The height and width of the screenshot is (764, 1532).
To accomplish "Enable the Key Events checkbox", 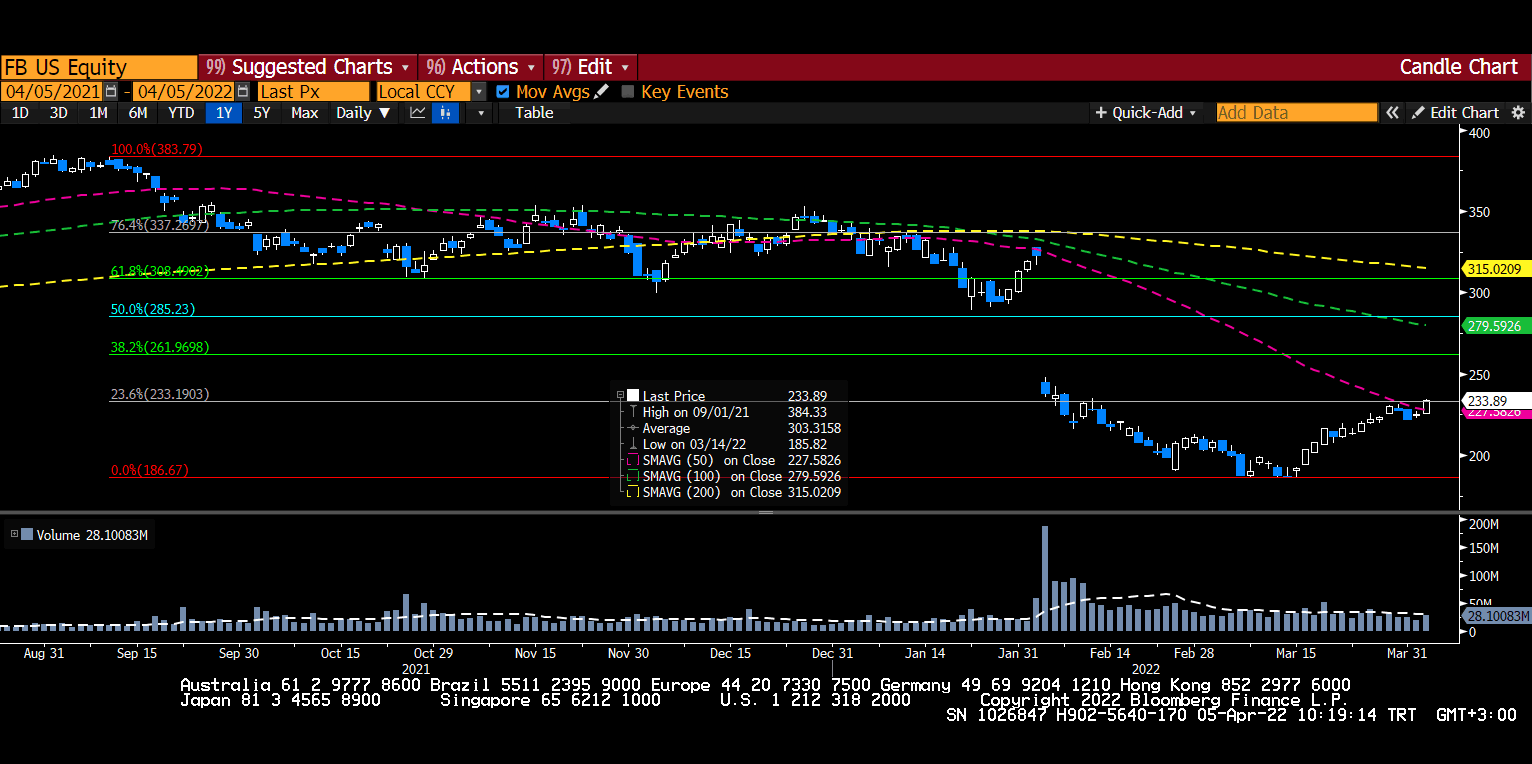I will pos(628,91).
